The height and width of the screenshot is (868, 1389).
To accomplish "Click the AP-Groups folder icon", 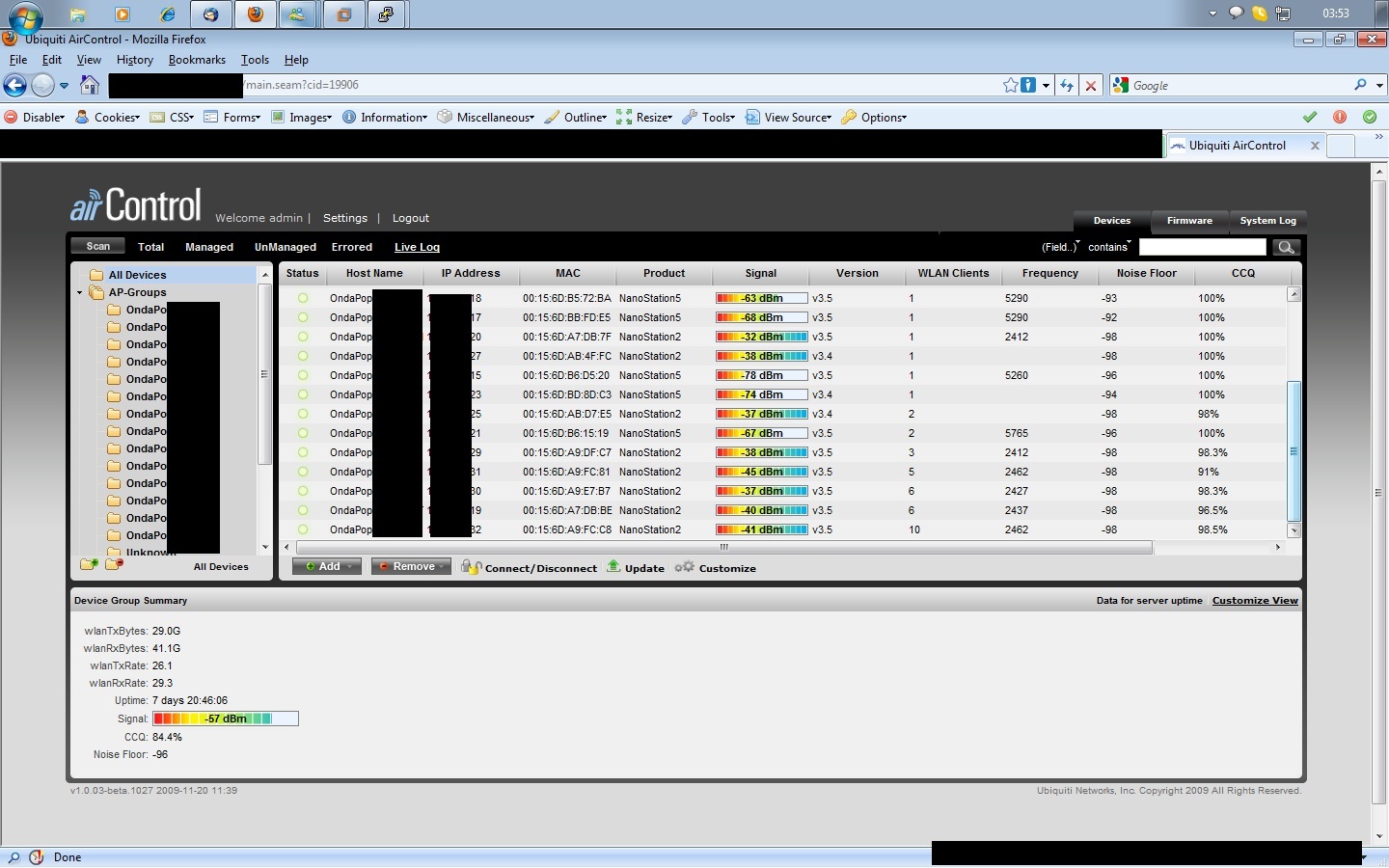I will 96,292.
